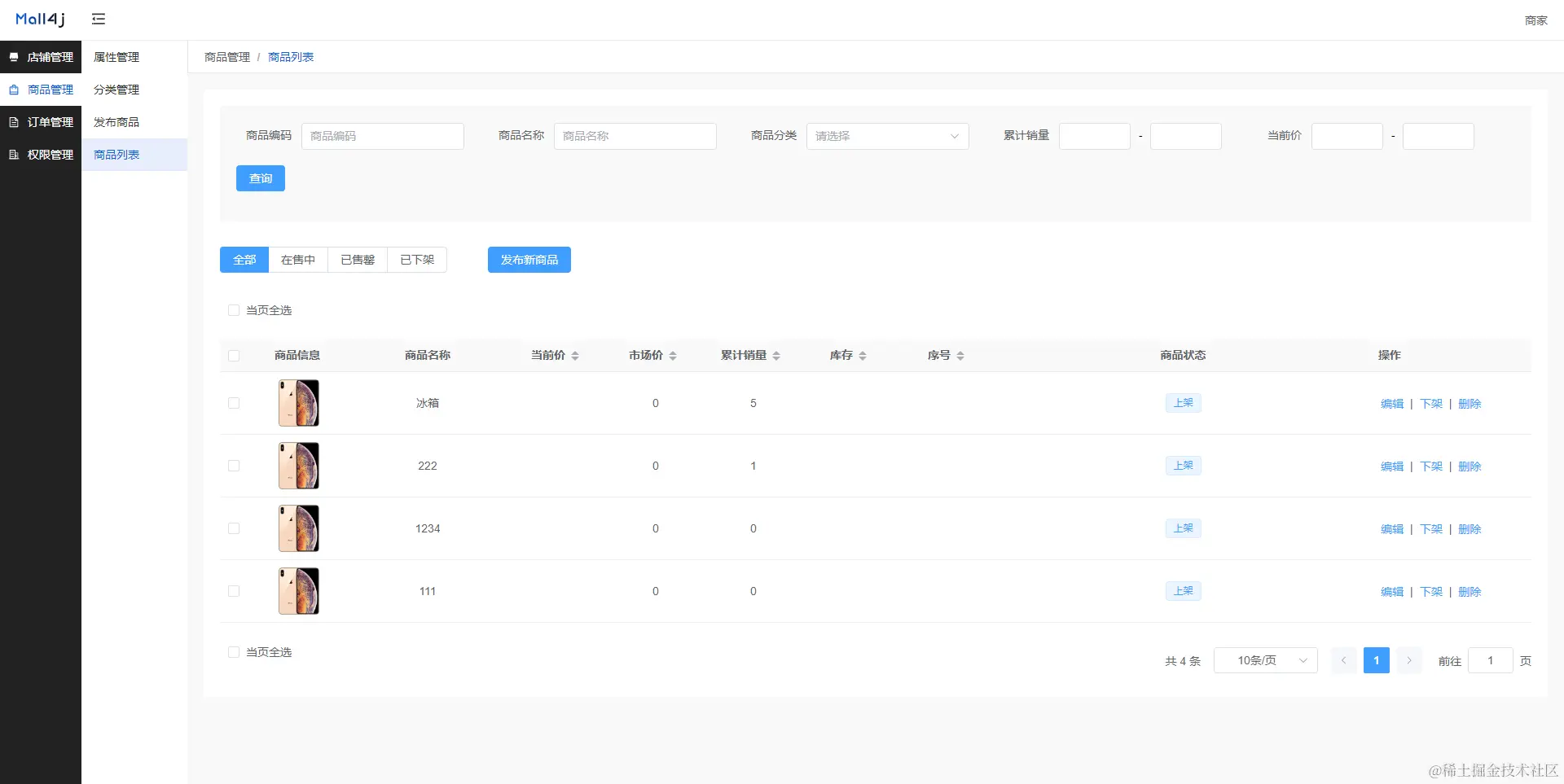This screenshot has height=784, width=1564.
Task: Select 商品列表 submenu item
Action: coord(134,155)
